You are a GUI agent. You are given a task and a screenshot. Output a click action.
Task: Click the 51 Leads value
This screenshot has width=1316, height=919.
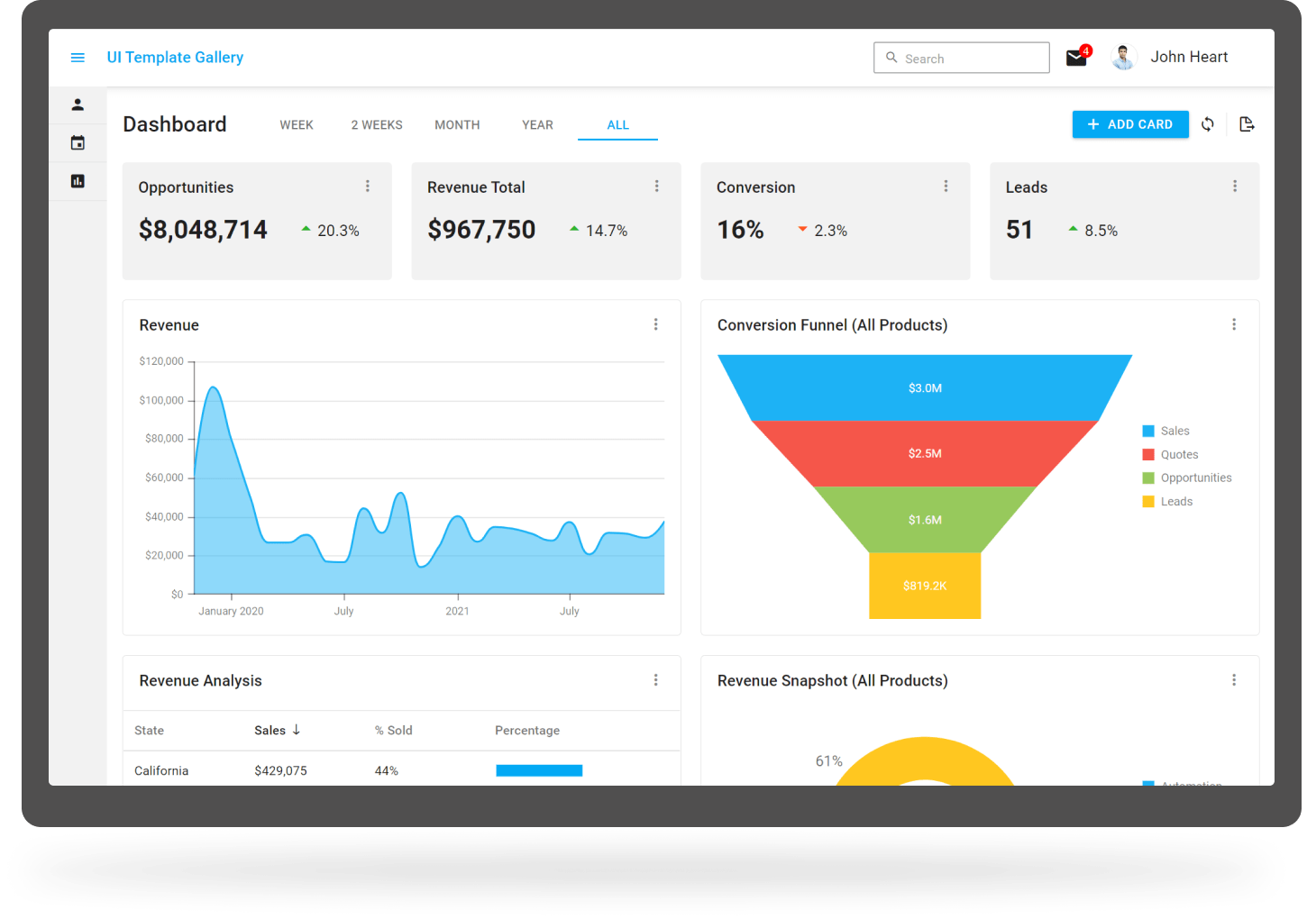point(1019,230)
